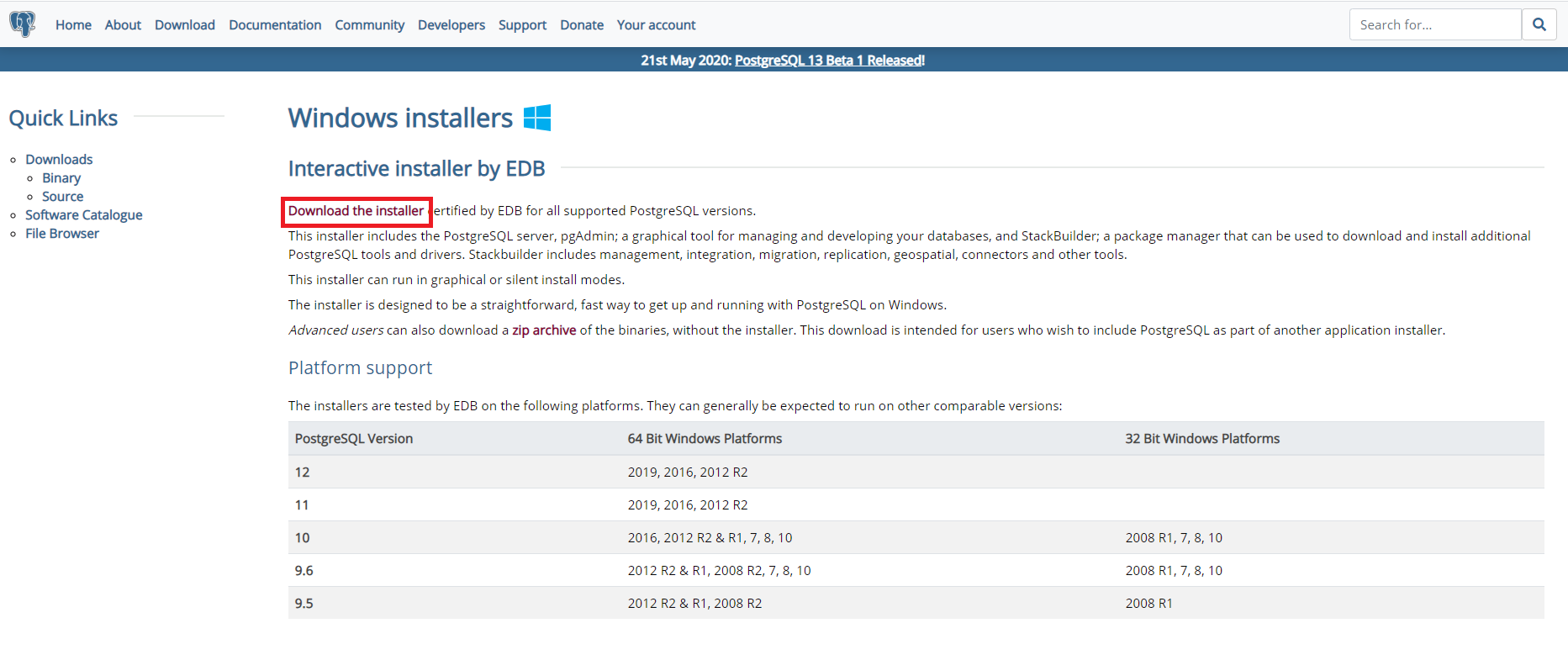The width and height of the screenshot is (1568, 660).
Task: Open PostgreSQL 13 Beta 1 Released announcement
Action: (830, 61)
